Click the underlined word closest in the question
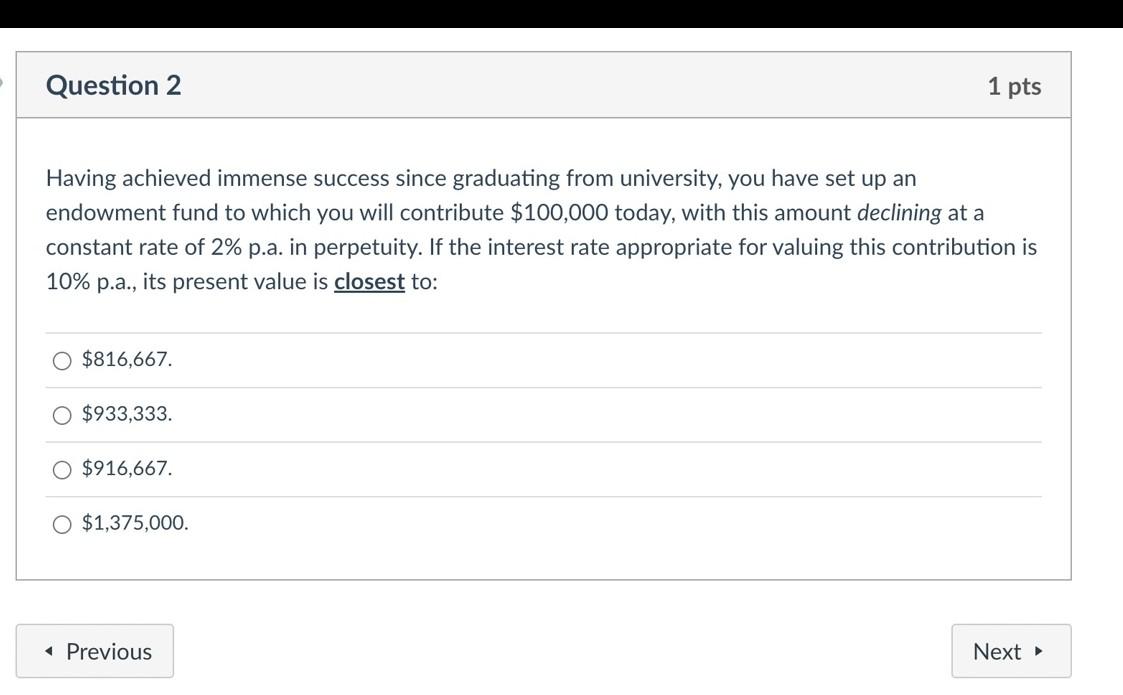Image resolution: width=1123 pixels, height=695 pixels. tap(370, 281)
